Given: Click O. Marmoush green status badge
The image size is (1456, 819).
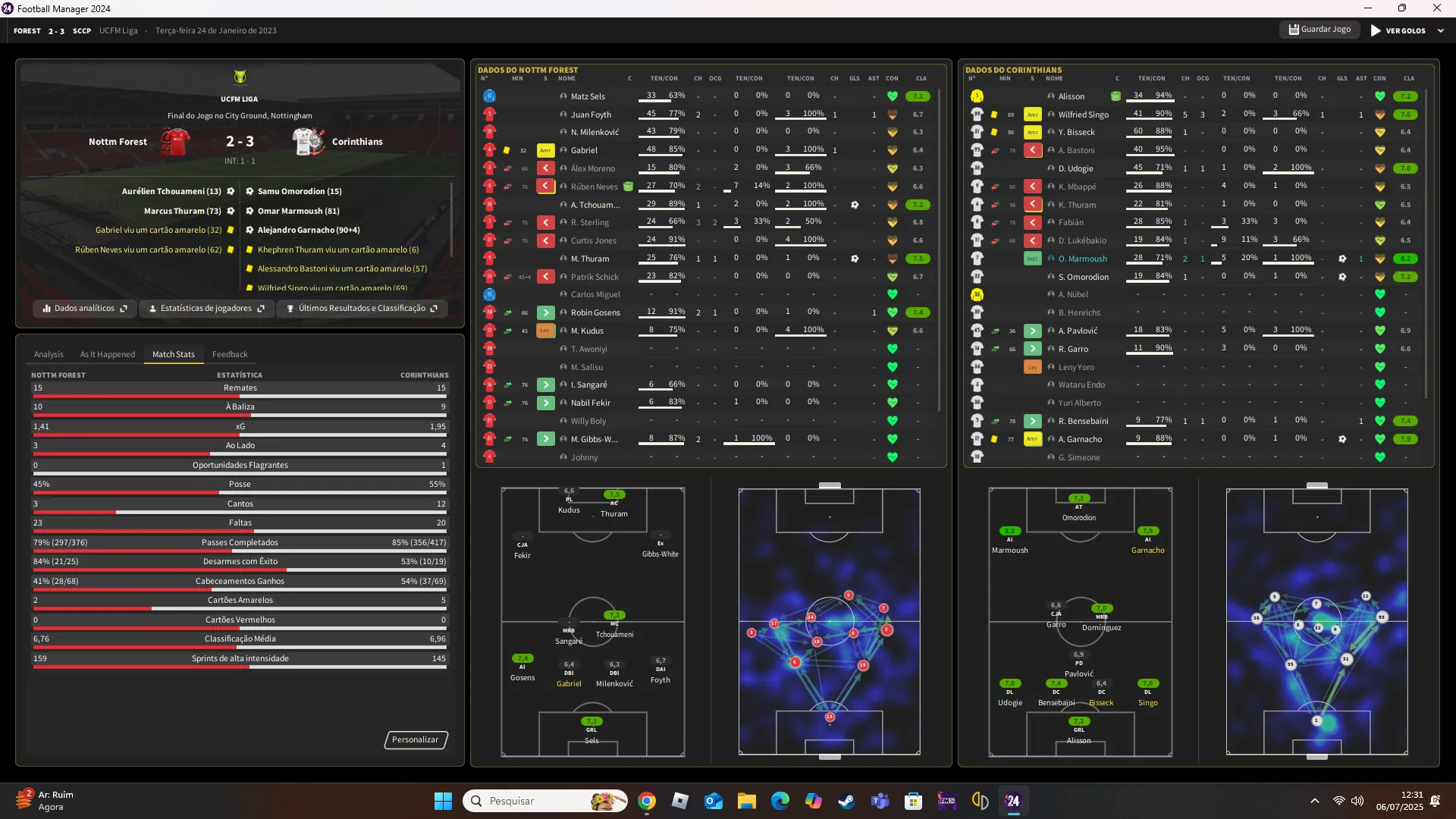Looking at the screenshot, I should (x=1032, y=259).
